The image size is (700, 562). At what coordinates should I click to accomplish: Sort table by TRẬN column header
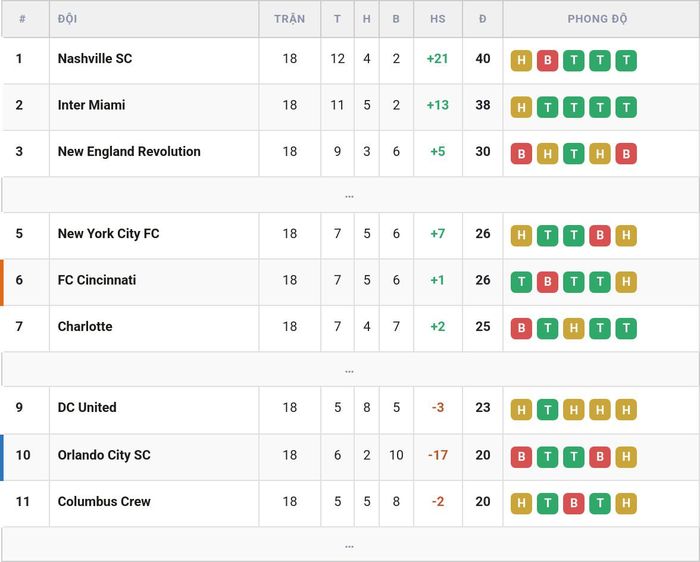(x=289, y=19)
